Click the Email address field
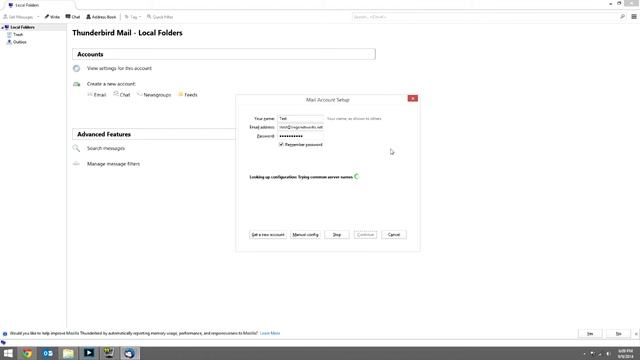This screenshot has width=640, height=360. [x=300, y=127]
